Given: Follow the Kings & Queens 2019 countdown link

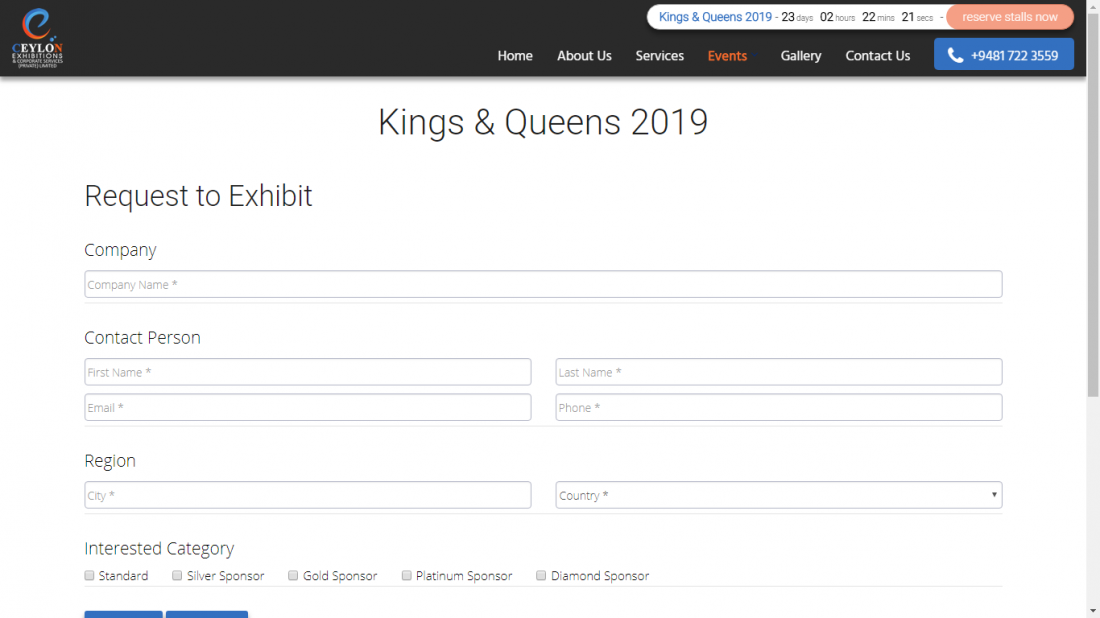Looking at the screenshot, I should 715,17.
